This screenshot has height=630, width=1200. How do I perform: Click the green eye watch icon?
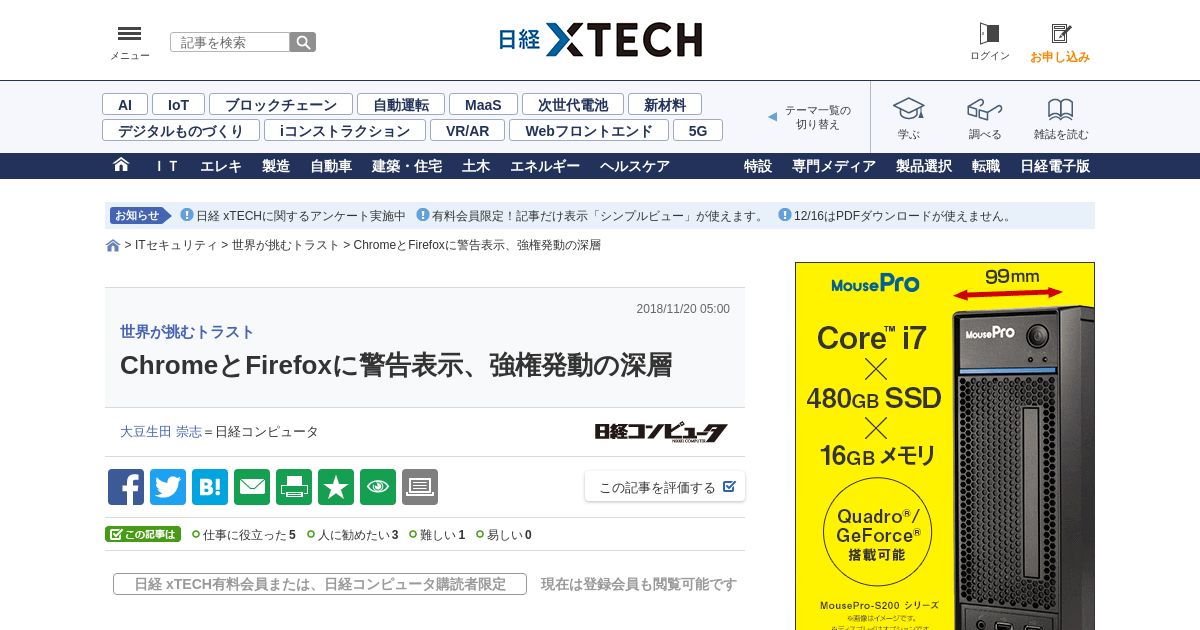point(378,487)
